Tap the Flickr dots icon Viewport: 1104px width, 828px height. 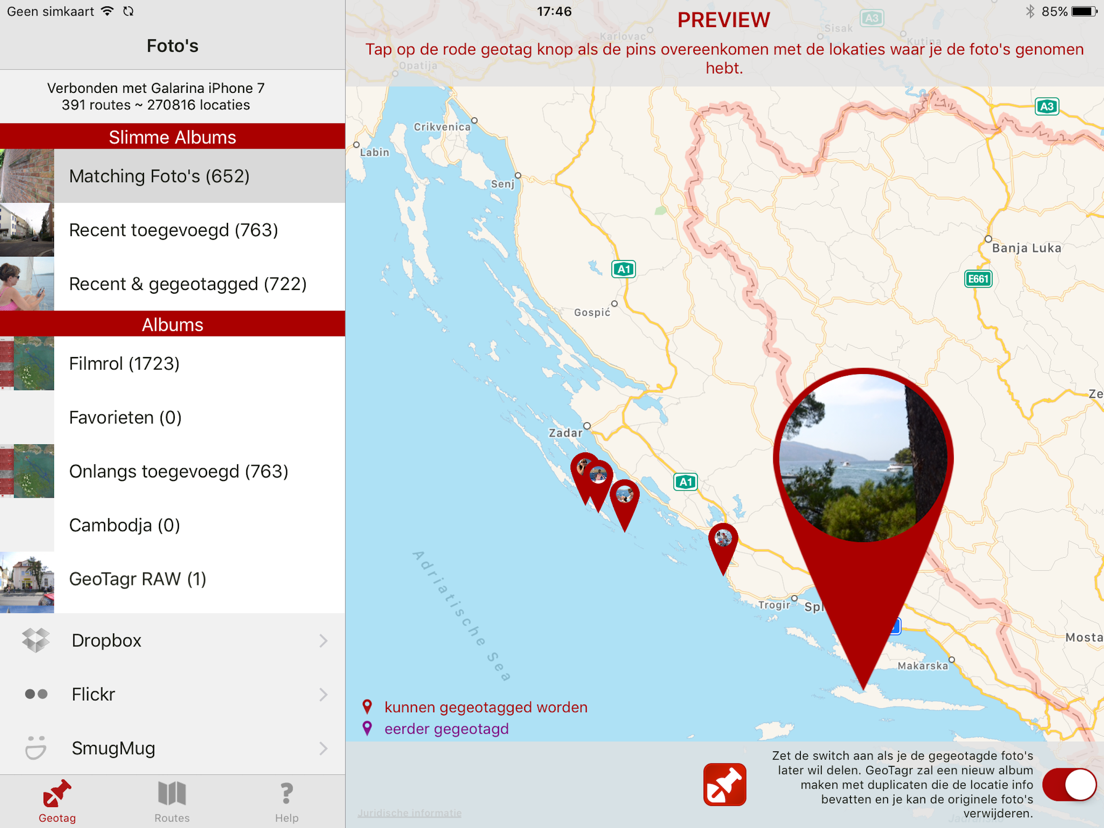point(36,694)
